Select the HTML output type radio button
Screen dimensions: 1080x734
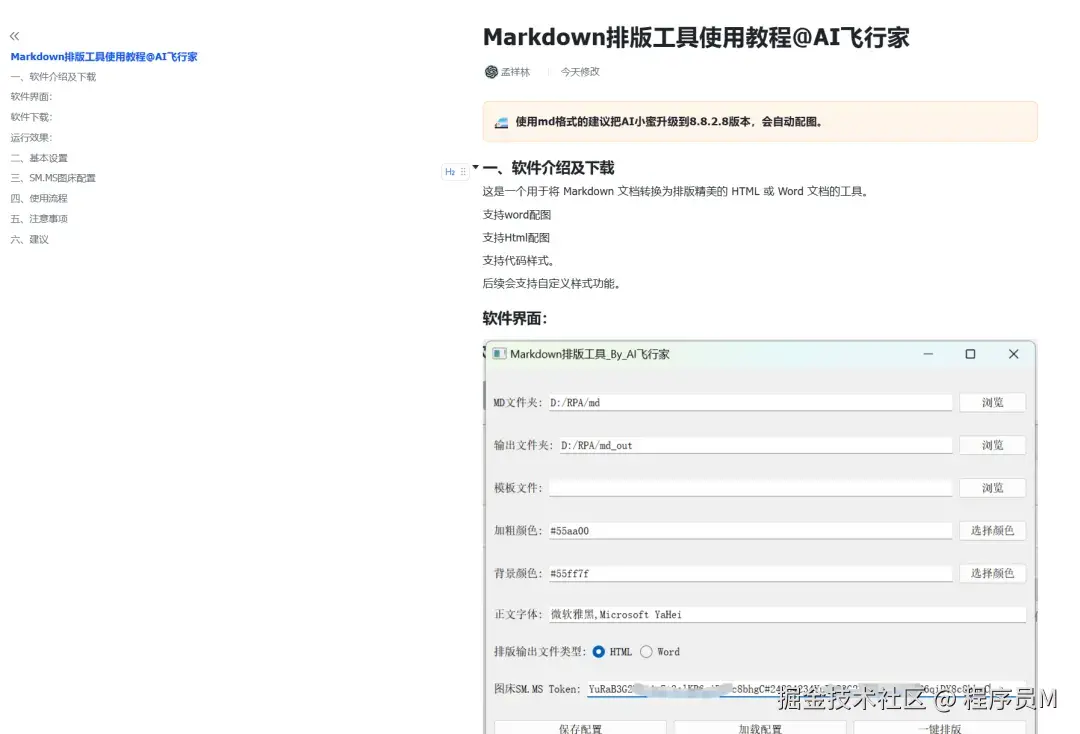coord(599,651)
